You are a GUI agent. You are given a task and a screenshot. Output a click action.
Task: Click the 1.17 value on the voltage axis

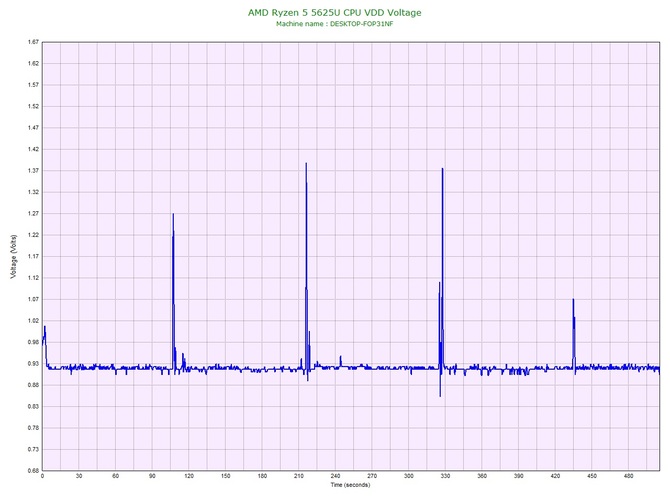click(33, 256)
